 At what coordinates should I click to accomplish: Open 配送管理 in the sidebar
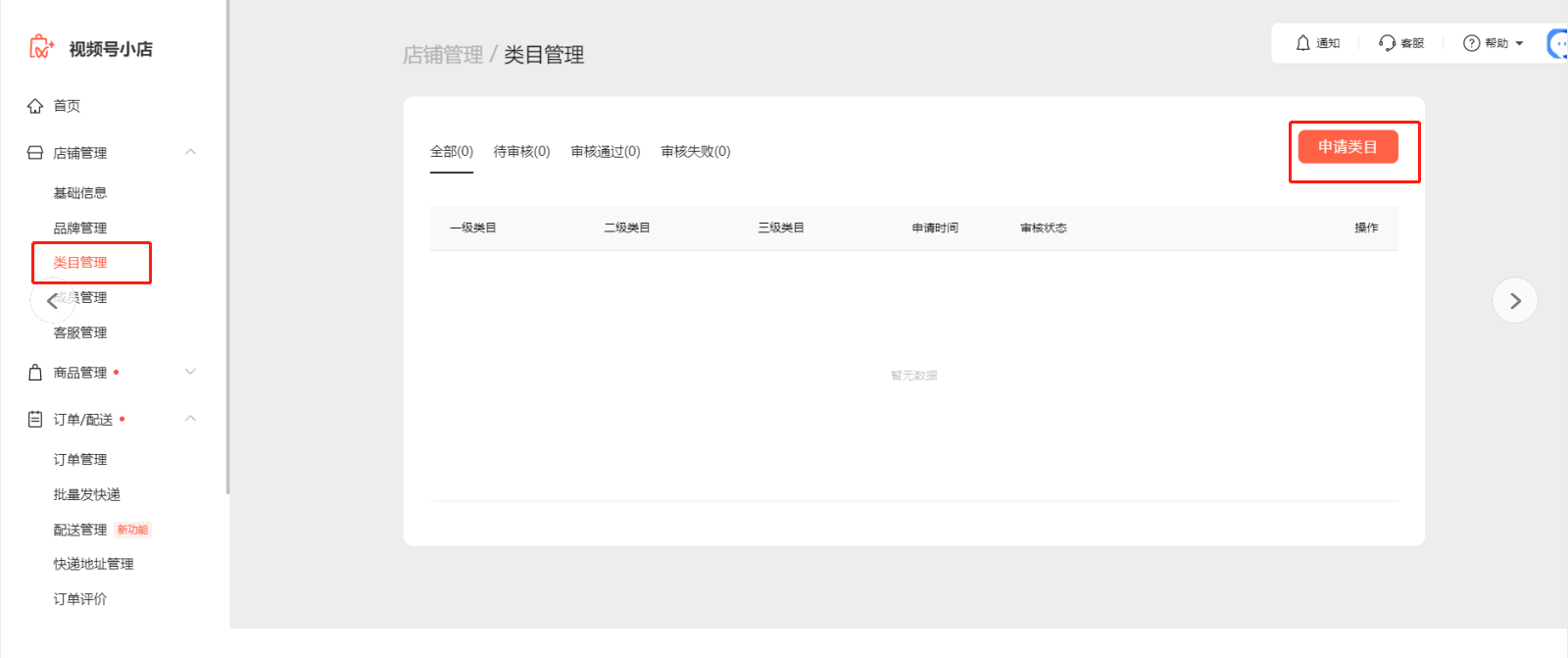coord(80,530)
